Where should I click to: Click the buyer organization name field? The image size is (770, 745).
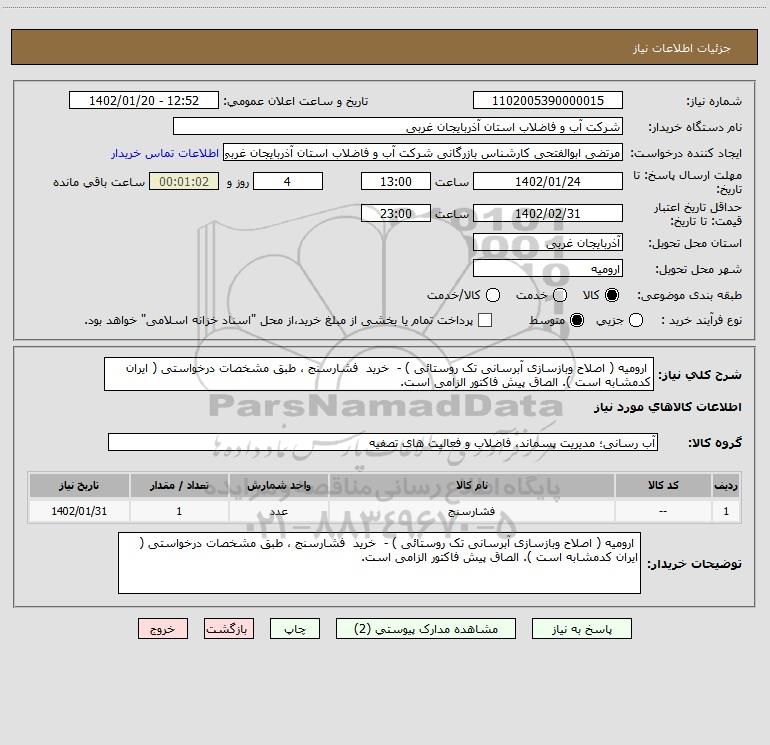pos(398,127)
